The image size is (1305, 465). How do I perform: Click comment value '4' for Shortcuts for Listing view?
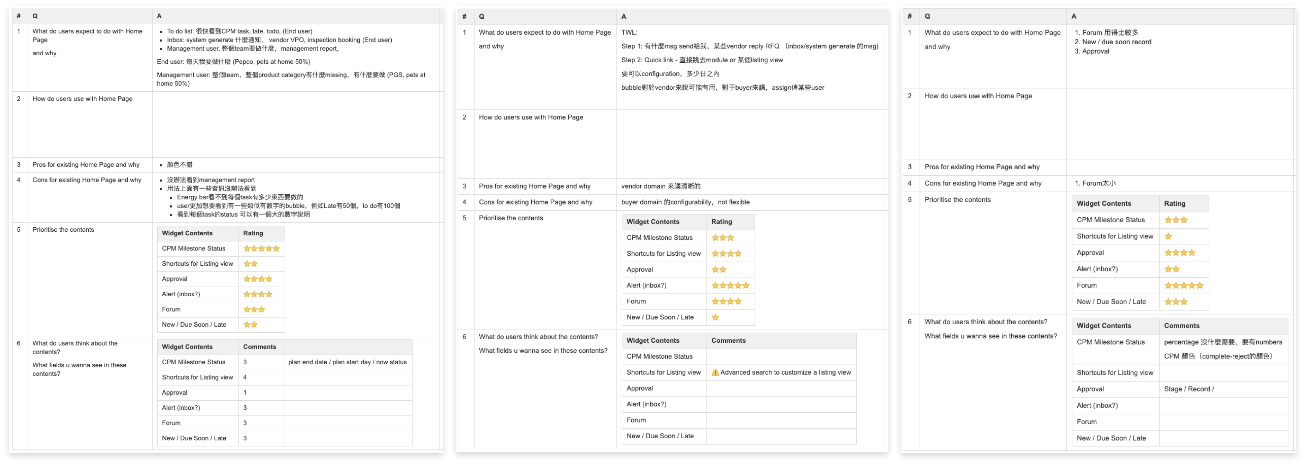coord(245,377)
